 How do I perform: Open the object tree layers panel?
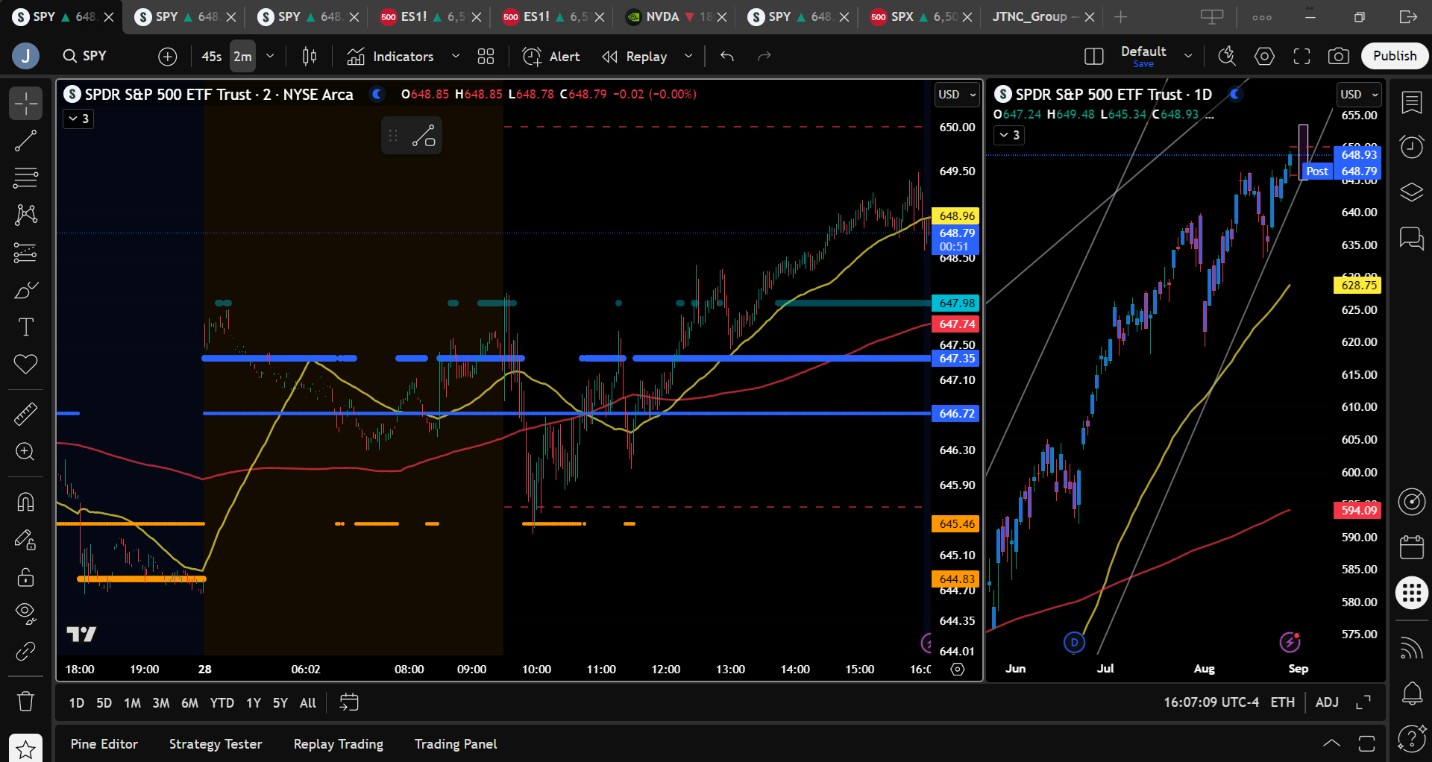[1411, 192]
